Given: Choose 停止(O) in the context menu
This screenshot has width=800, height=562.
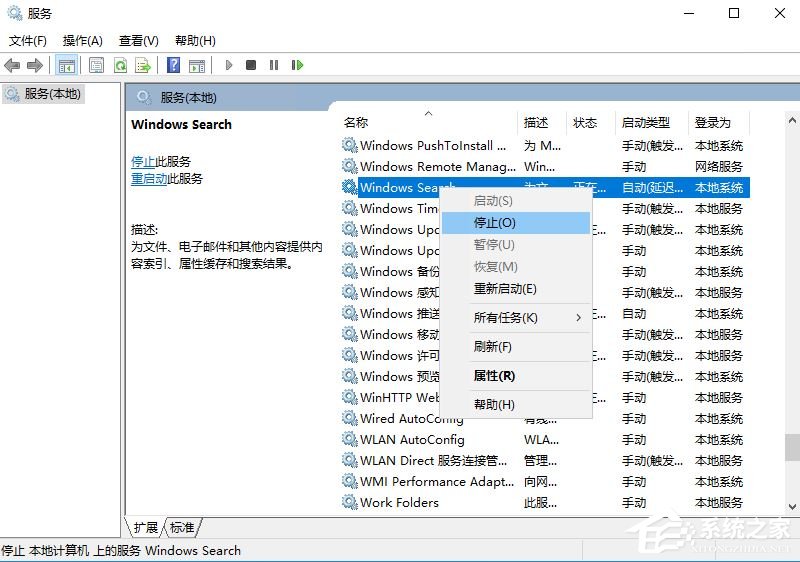Looking at the screenshot, I should coord(495,223).
